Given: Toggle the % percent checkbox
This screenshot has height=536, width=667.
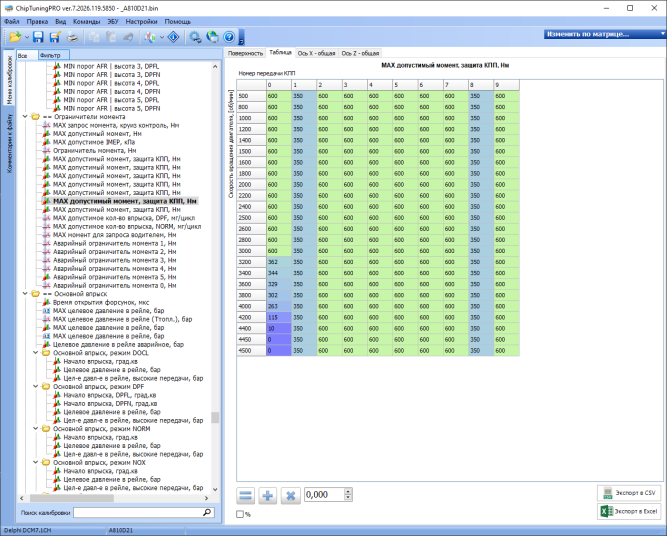Looking at the screenshot, I should (240, 514).
